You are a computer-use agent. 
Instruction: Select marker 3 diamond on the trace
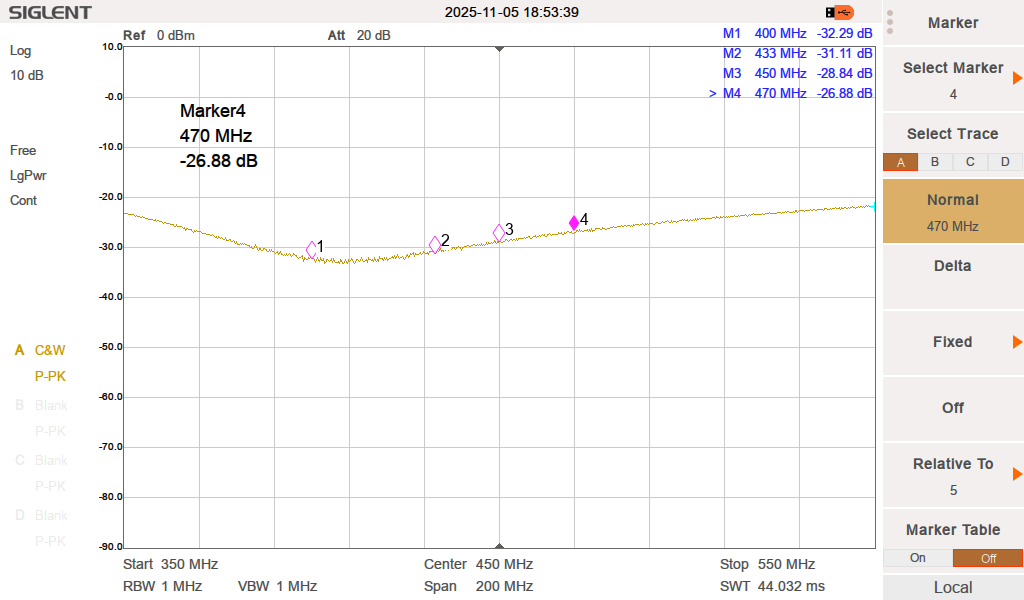click(499, 233)
